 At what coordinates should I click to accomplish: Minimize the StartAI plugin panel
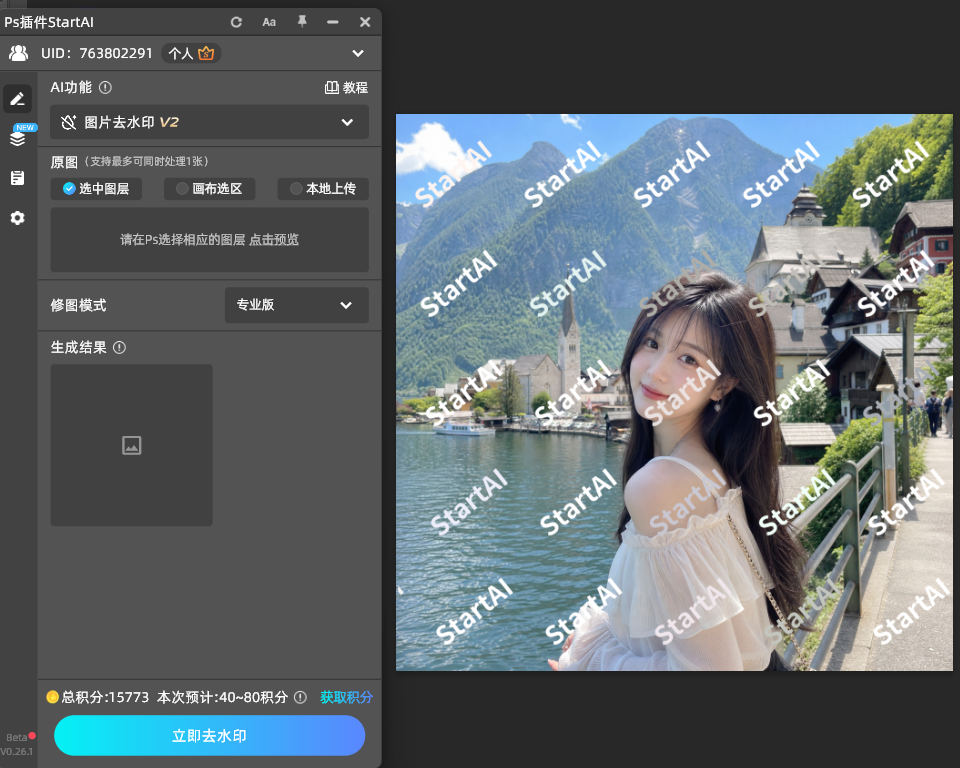click(332, 22)
